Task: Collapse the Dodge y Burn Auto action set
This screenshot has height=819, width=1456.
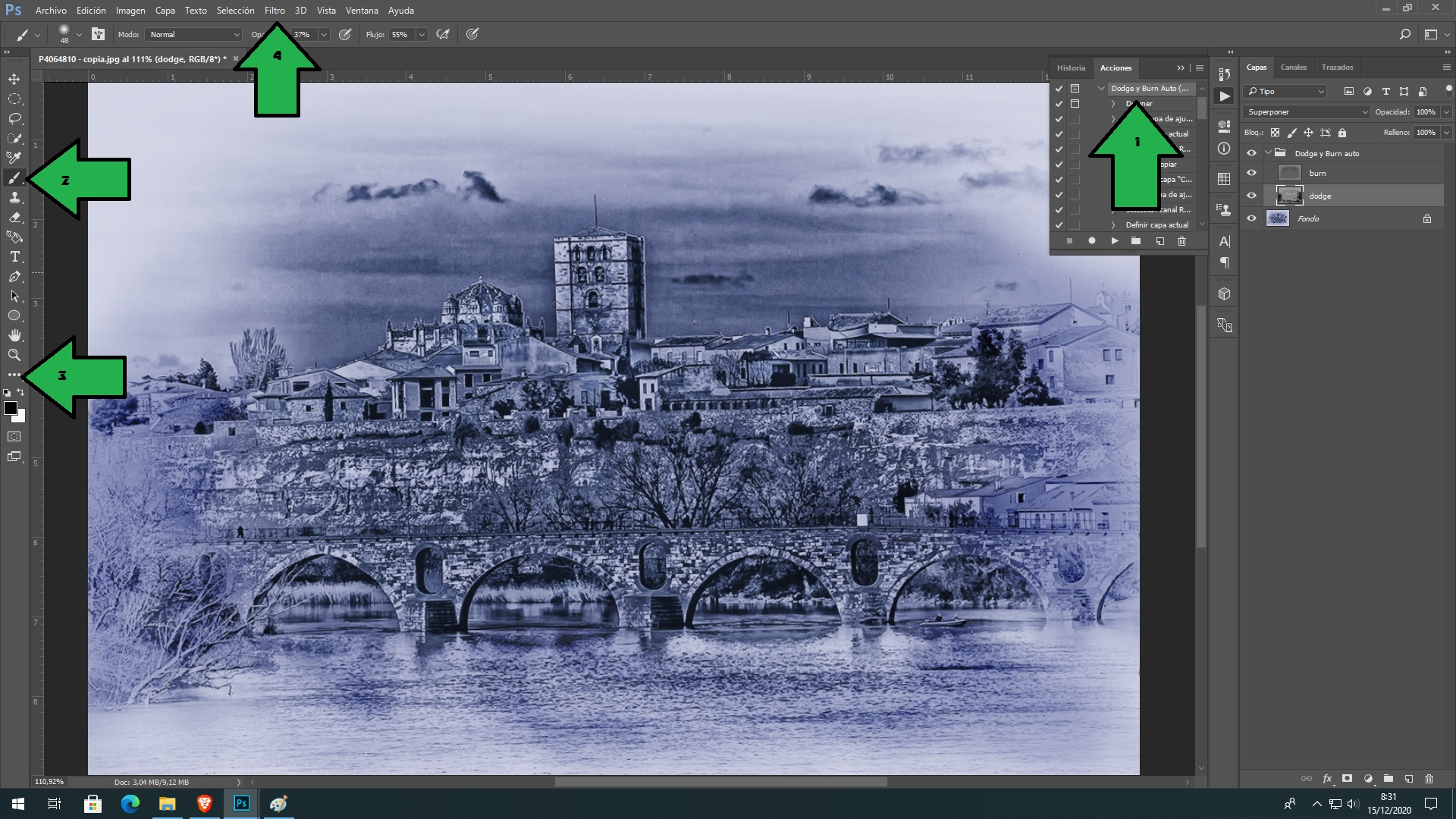Action: pyautogui.click(x=1101, y=89)
